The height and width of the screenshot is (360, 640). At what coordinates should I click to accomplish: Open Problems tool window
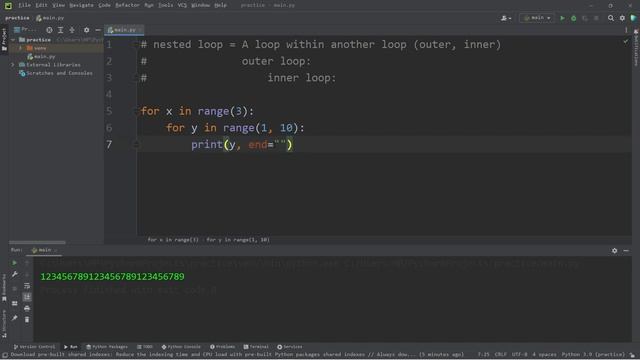pos(222,347)
